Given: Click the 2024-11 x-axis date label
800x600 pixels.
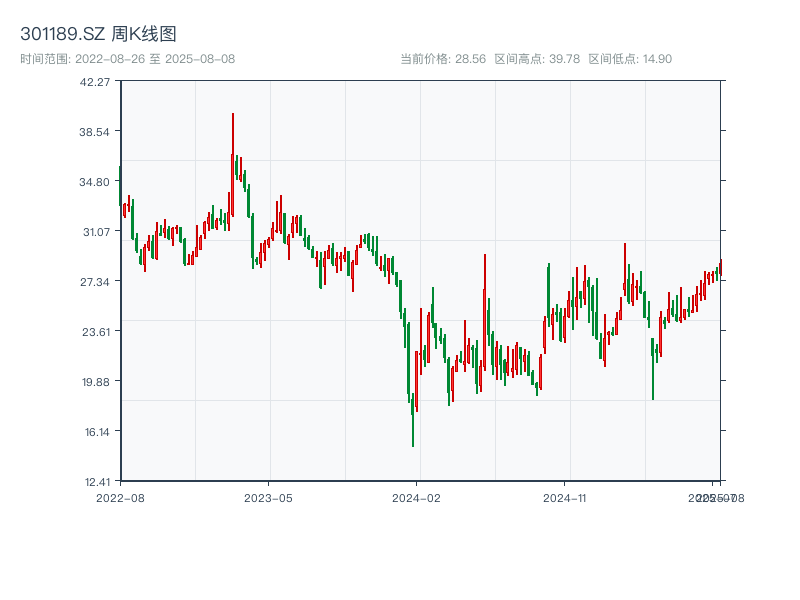Looking at the screenshot, I should coord(566,497).
